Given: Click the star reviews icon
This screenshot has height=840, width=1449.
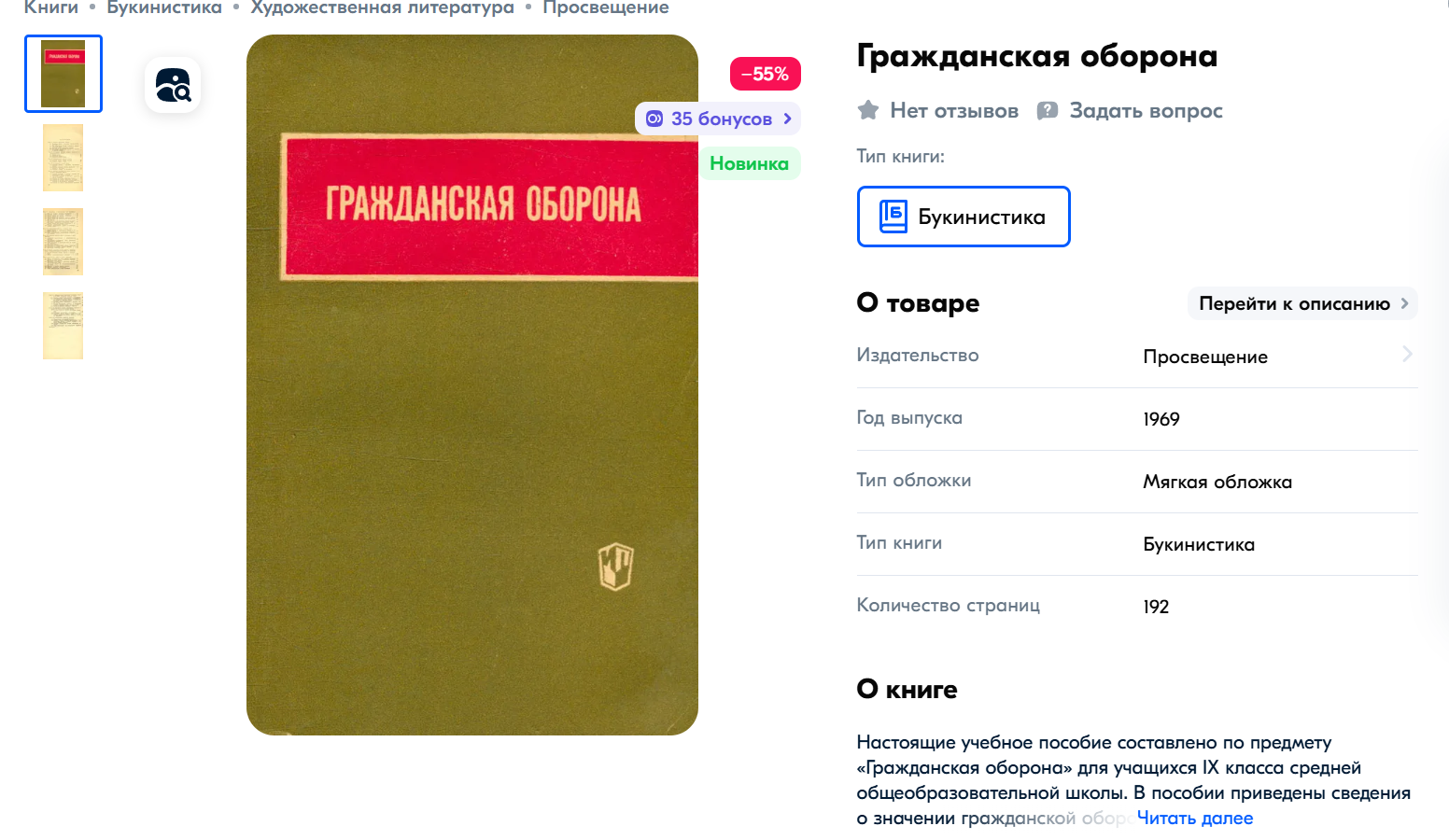Looking at the screenshot, I should (x=868, y=110).
